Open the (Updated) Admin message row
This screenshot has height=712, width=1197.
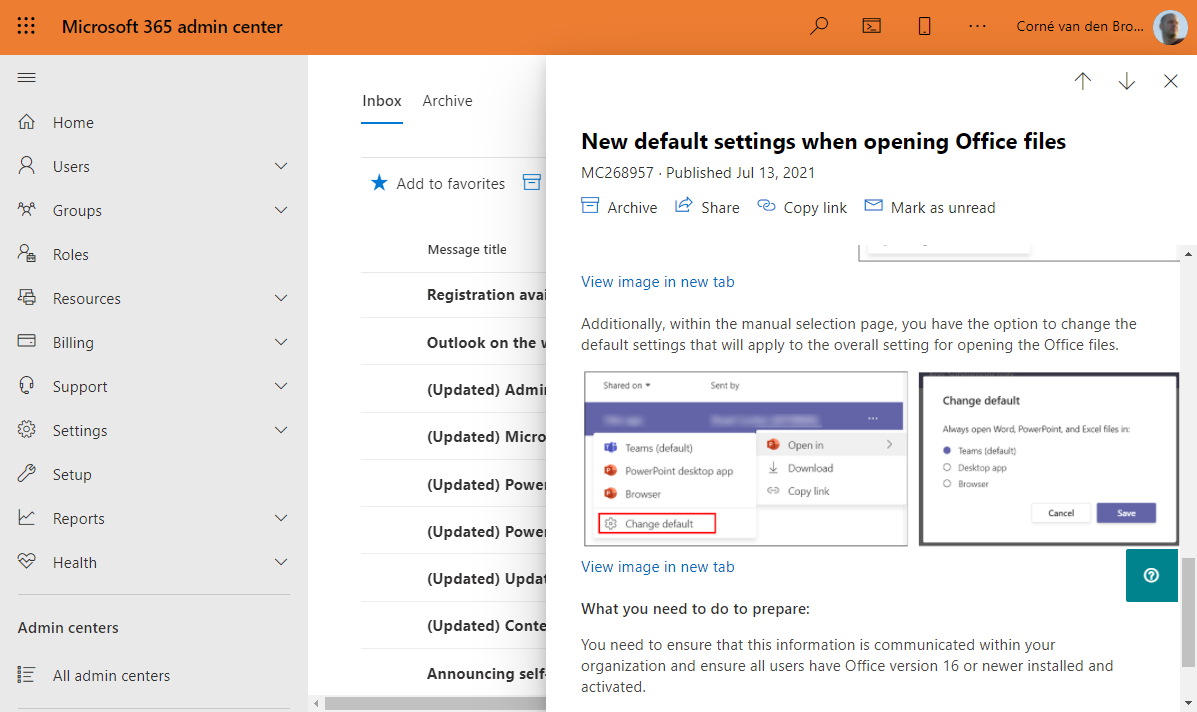tap(453, 390)
